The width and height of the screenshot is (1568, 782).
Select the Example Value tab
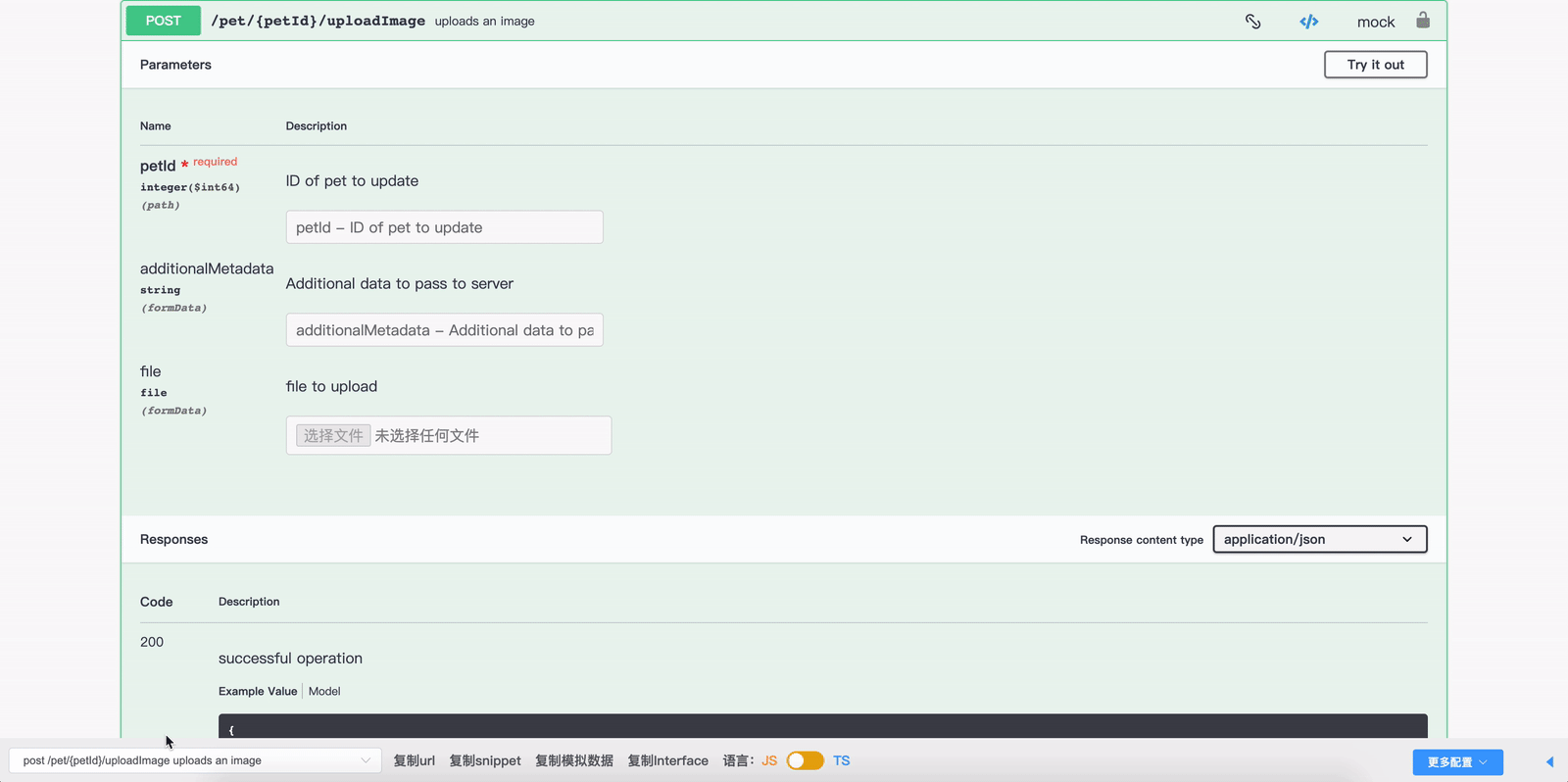(x=258, y=691)
